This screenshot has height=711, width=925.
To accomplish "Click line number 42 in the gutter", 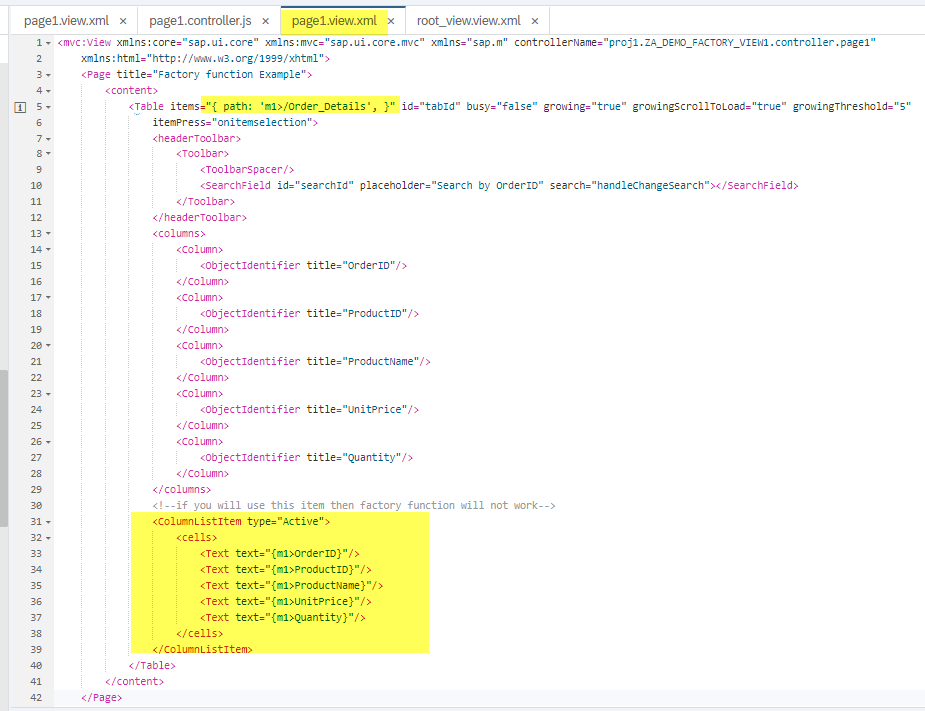I will click(x=36, y=697).
